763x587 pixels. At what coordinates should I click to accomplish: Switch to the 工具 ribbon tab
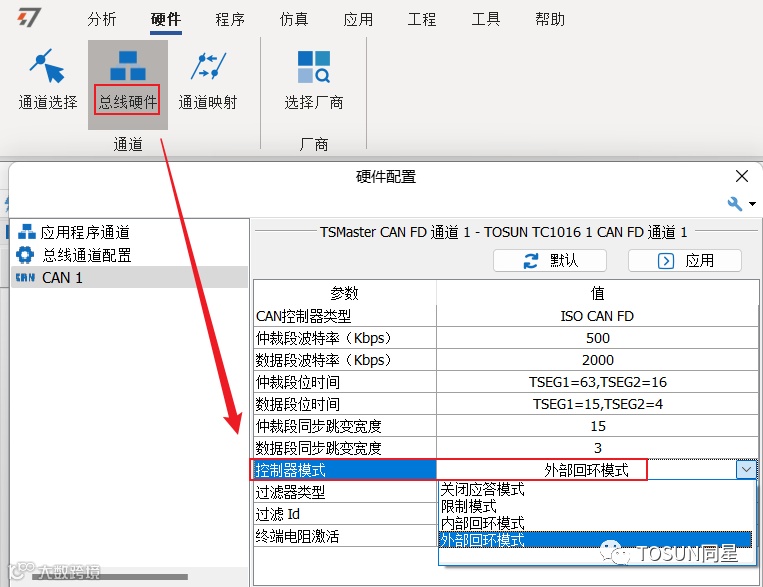486,19
